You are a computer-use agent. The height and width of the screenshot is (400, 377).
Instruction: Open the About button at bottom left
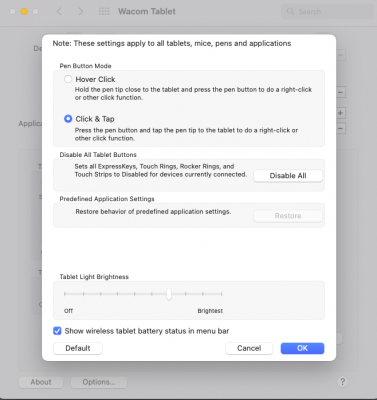[41, 382]
